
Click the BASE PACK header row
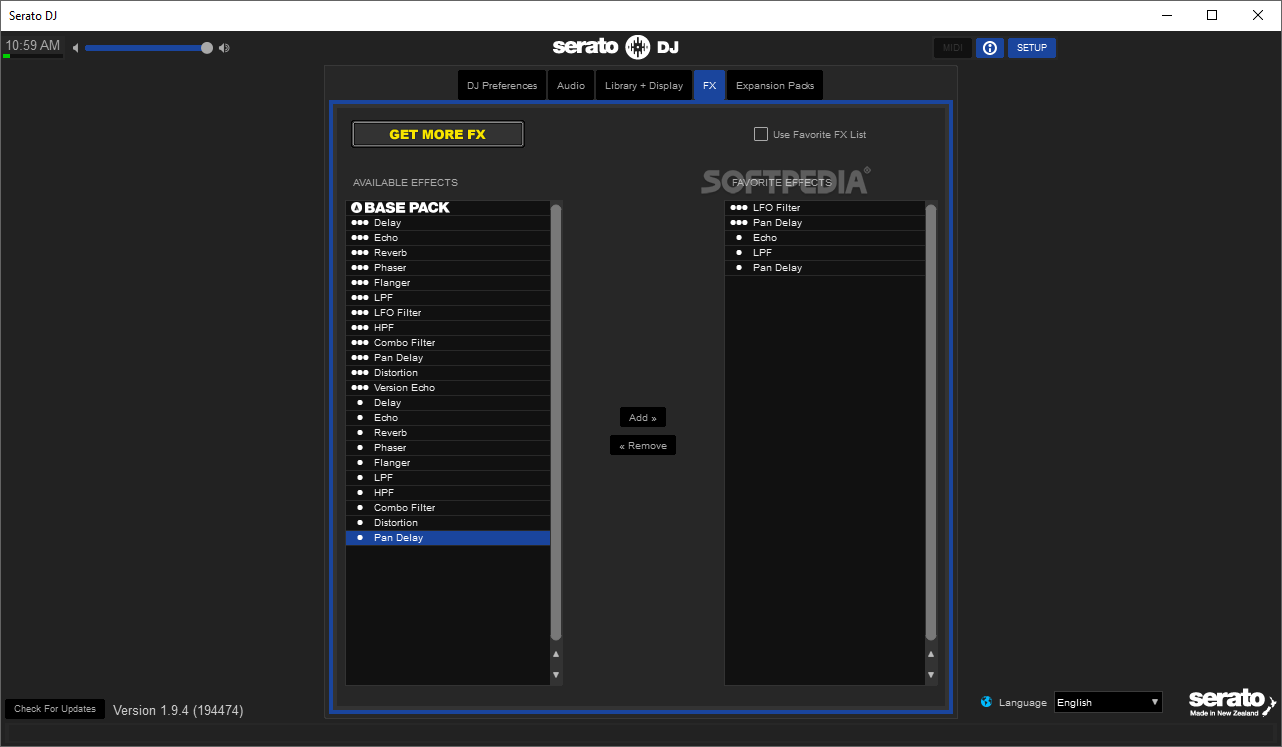[x=448, y=208]
